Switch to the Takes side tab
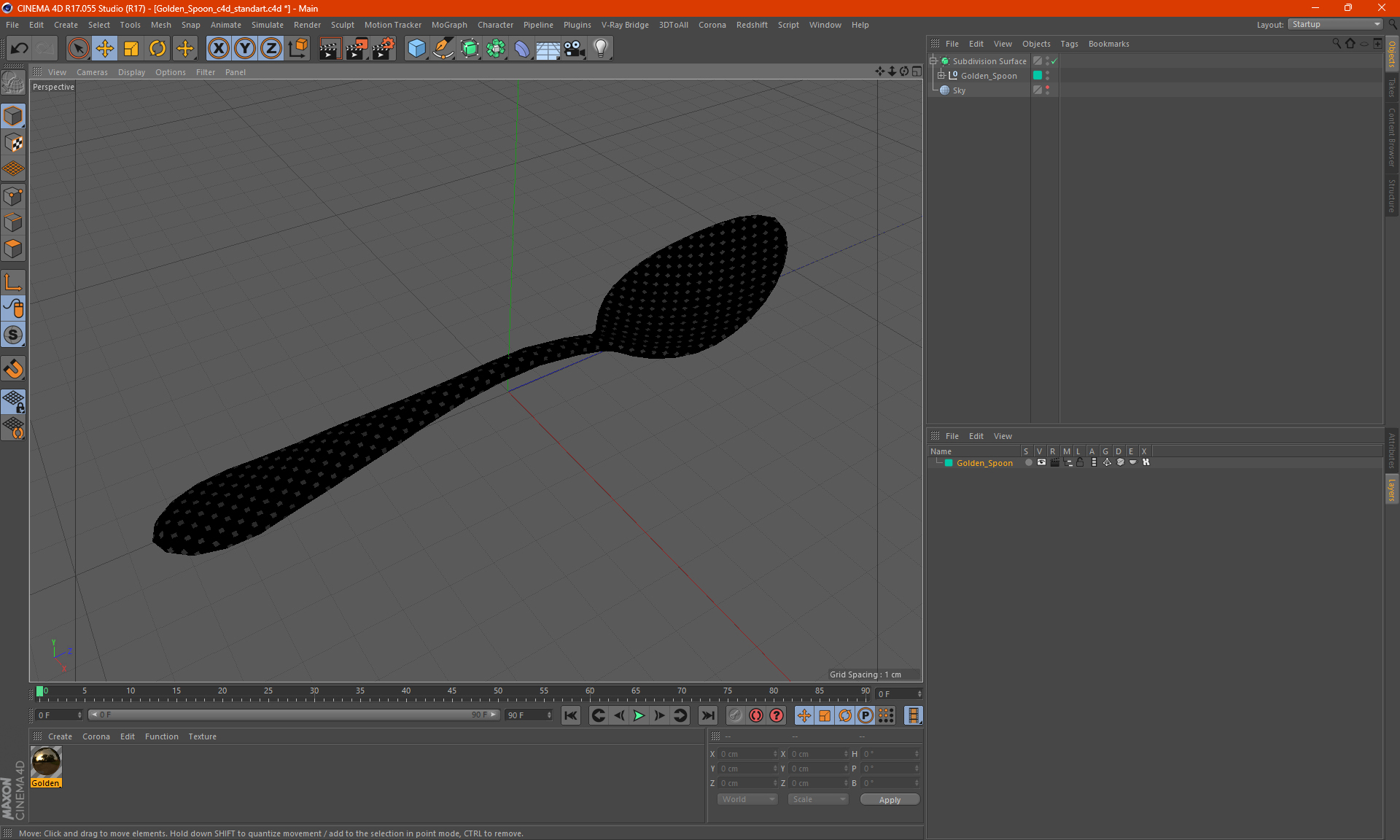Screen dimensions: 1400x840 (1391, 87)
